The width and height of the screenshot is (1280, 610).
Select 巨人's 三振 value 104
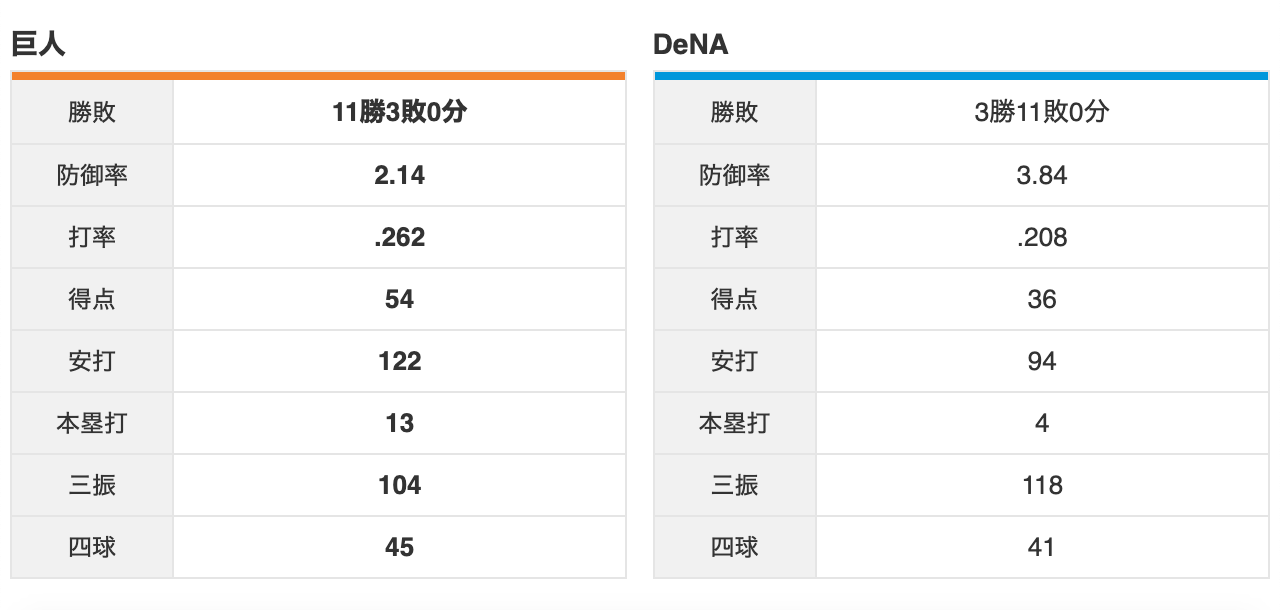pos(399,485)
